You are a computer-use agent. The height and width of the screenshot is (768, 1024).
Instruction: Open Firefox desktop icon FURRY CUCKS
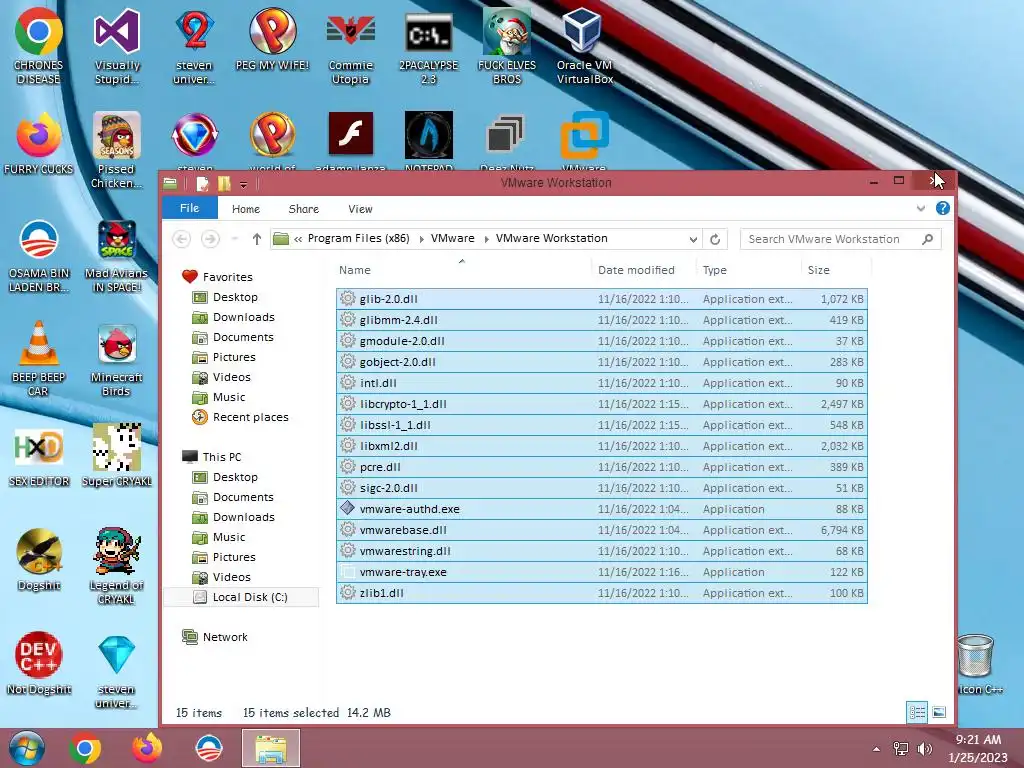coord(39,142)
